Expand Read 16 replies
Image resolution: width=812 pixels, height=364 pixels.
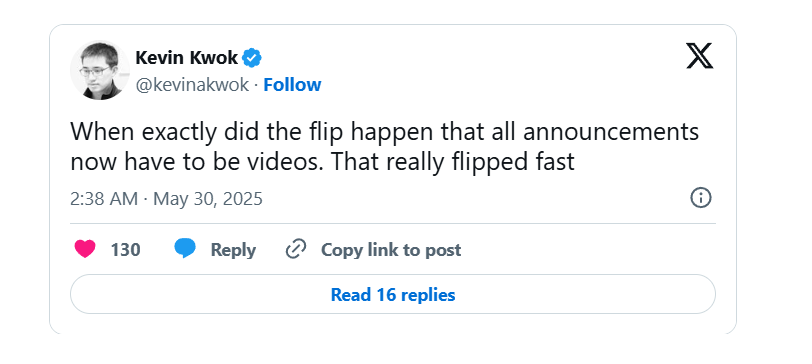point(393,294)
